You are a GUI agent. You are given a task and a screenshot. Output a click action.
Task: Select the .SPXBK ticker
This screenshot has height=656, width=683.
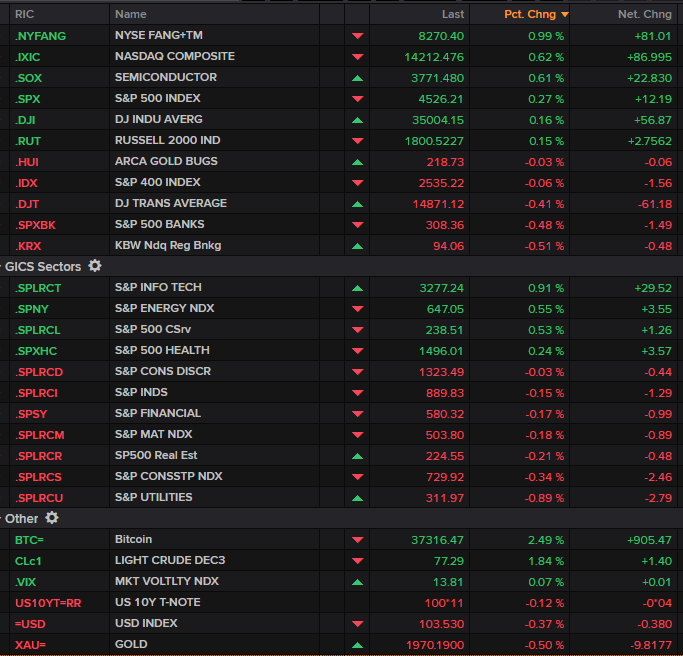(35, 225)
